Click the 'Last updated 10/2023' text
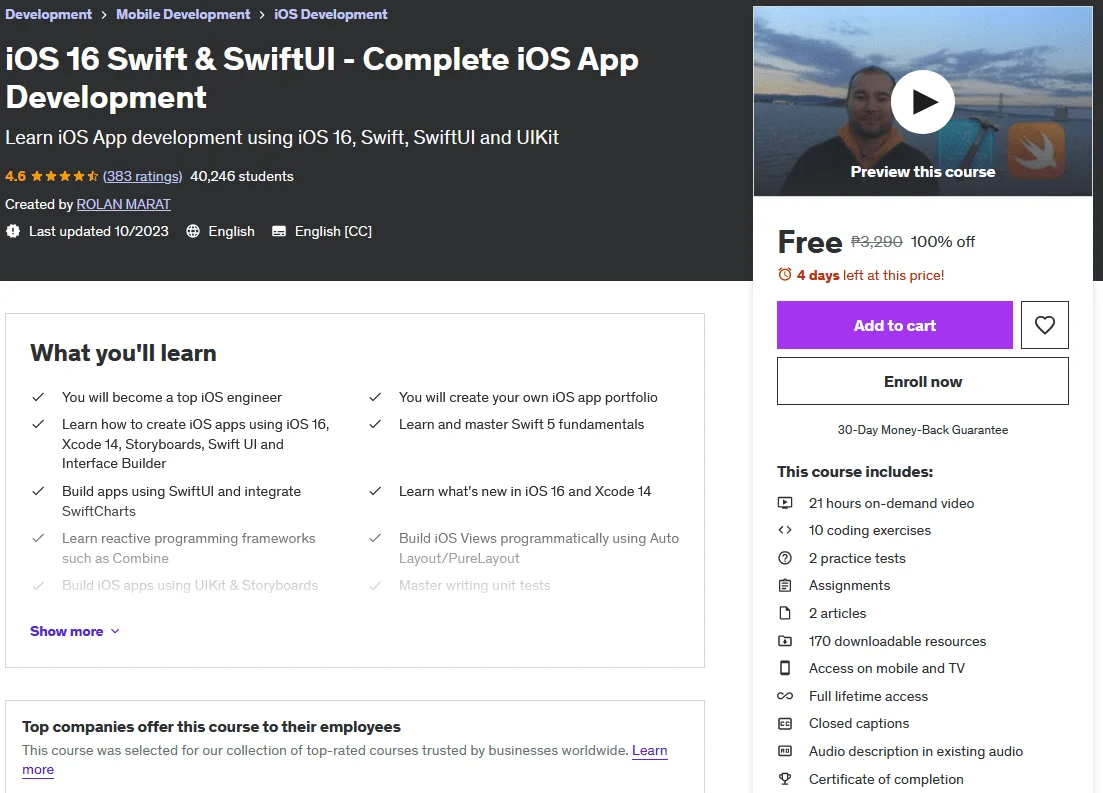1103x793 pixels. point(98,231)
